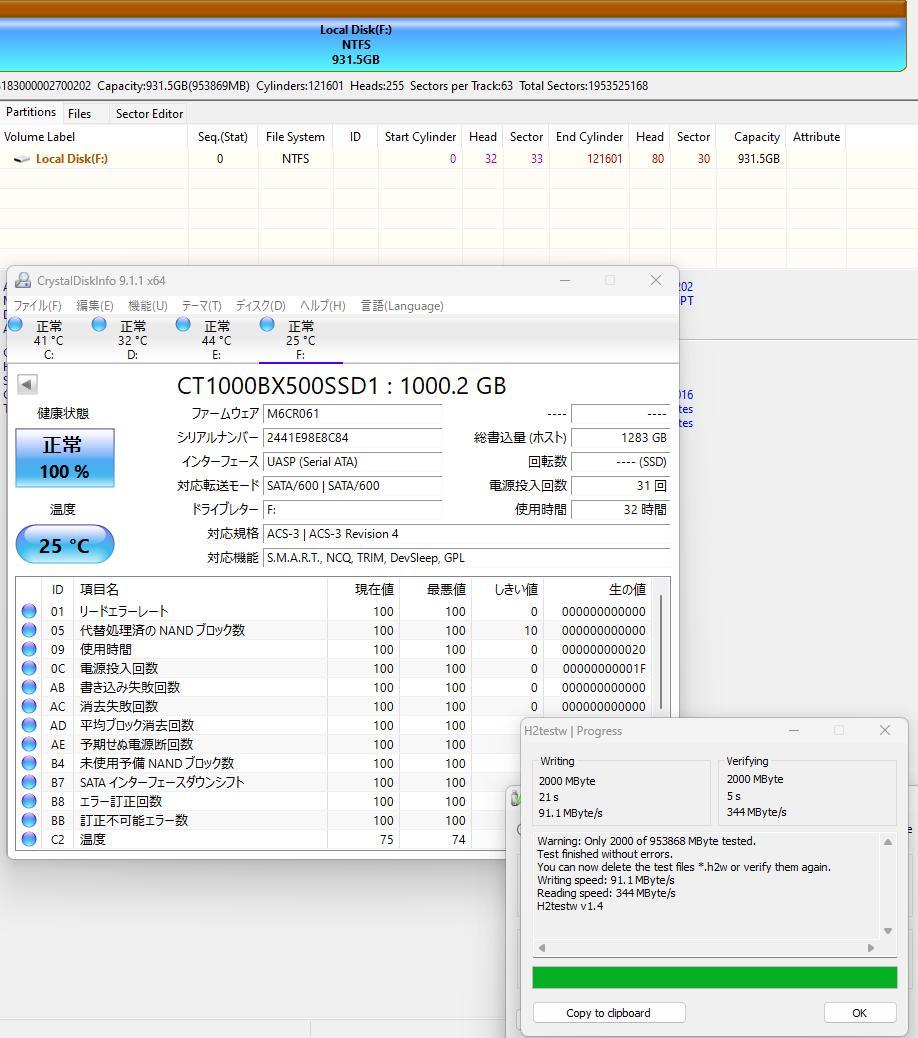Viewport: 918px width, 1038px height.
Task: Click the features field listing S.M.A.R.T., NCQ, TRIM
Action: coord(467,557)
